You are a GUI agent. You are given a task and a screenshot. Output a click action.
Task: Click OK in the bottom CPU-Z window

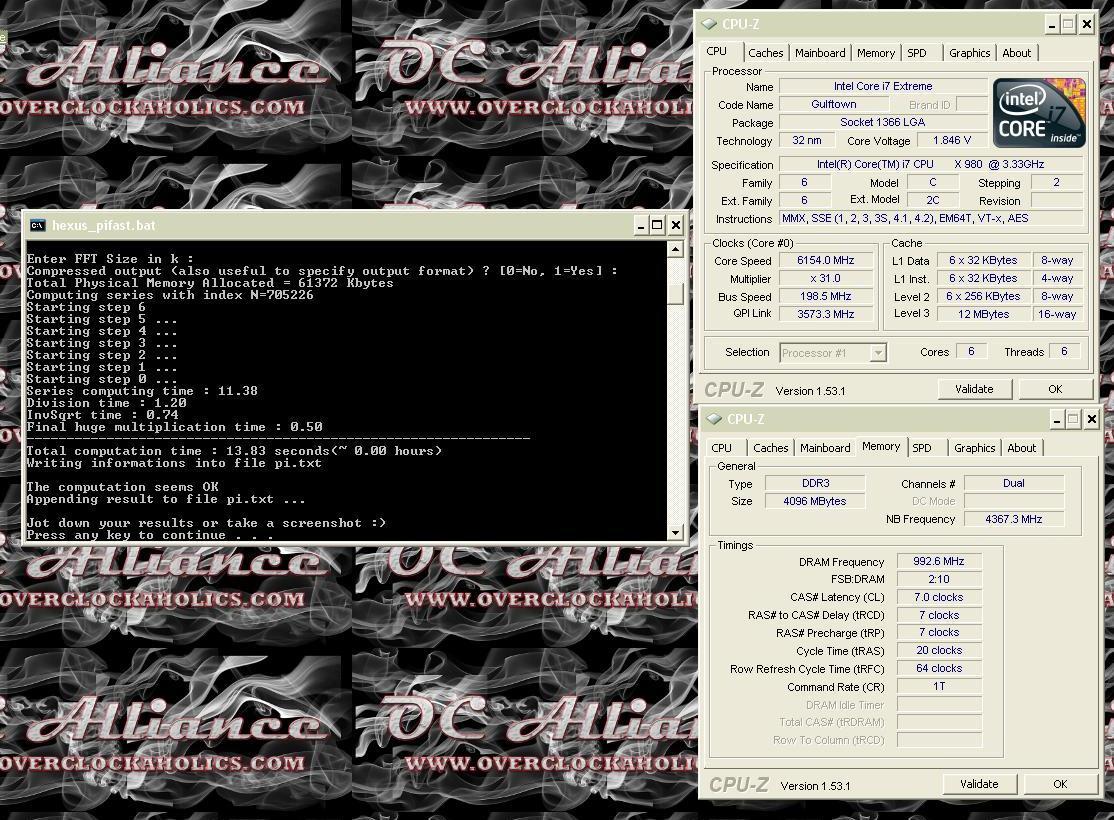click(1060, 784)
